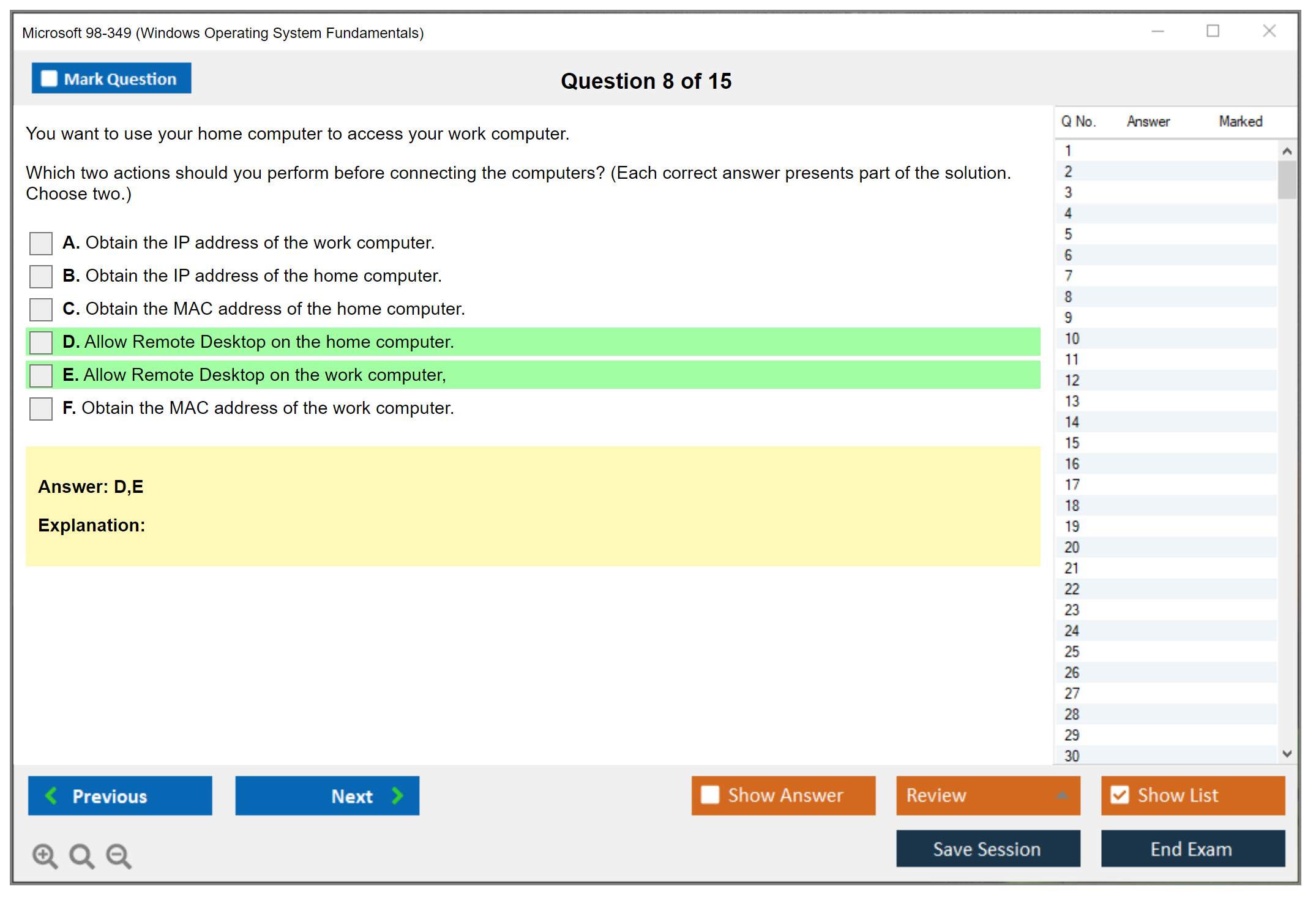Click the zoom out magnifier icon
Viewport: 1316px width, 900px height.
(x=119, y=855)
